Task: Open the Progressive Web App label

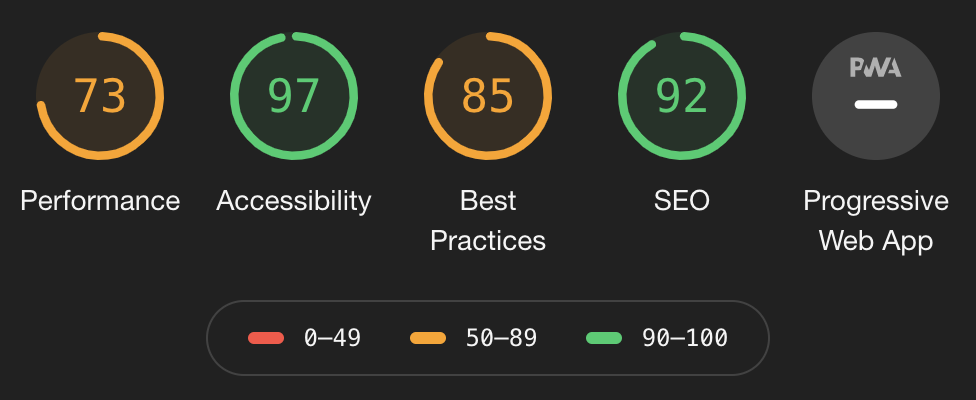Action: pyautogui.click(x=876, y=221)
